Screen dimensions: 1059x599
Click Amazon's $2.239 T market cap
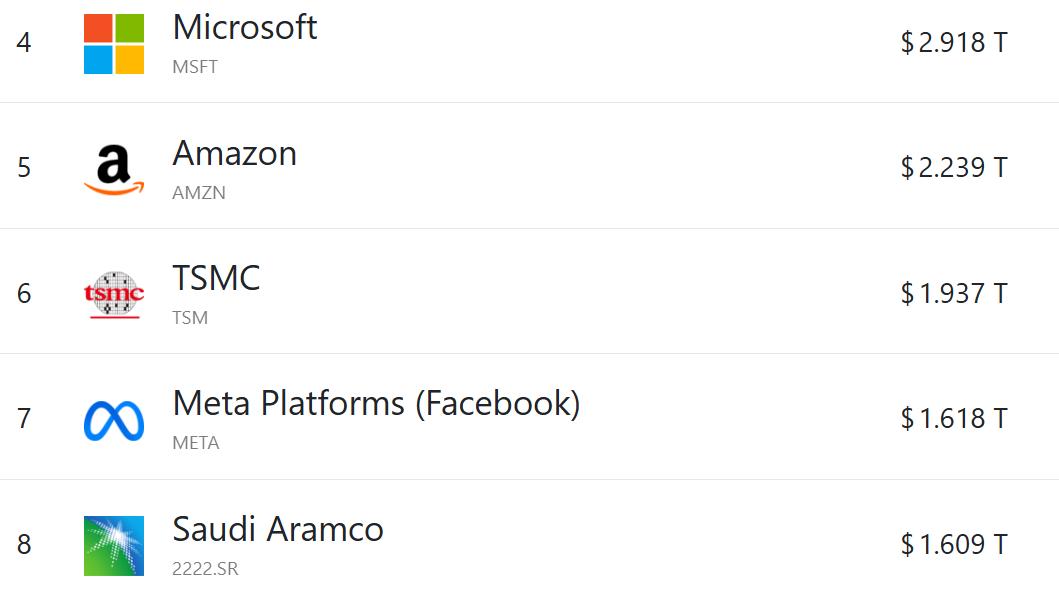pos(953,167)
